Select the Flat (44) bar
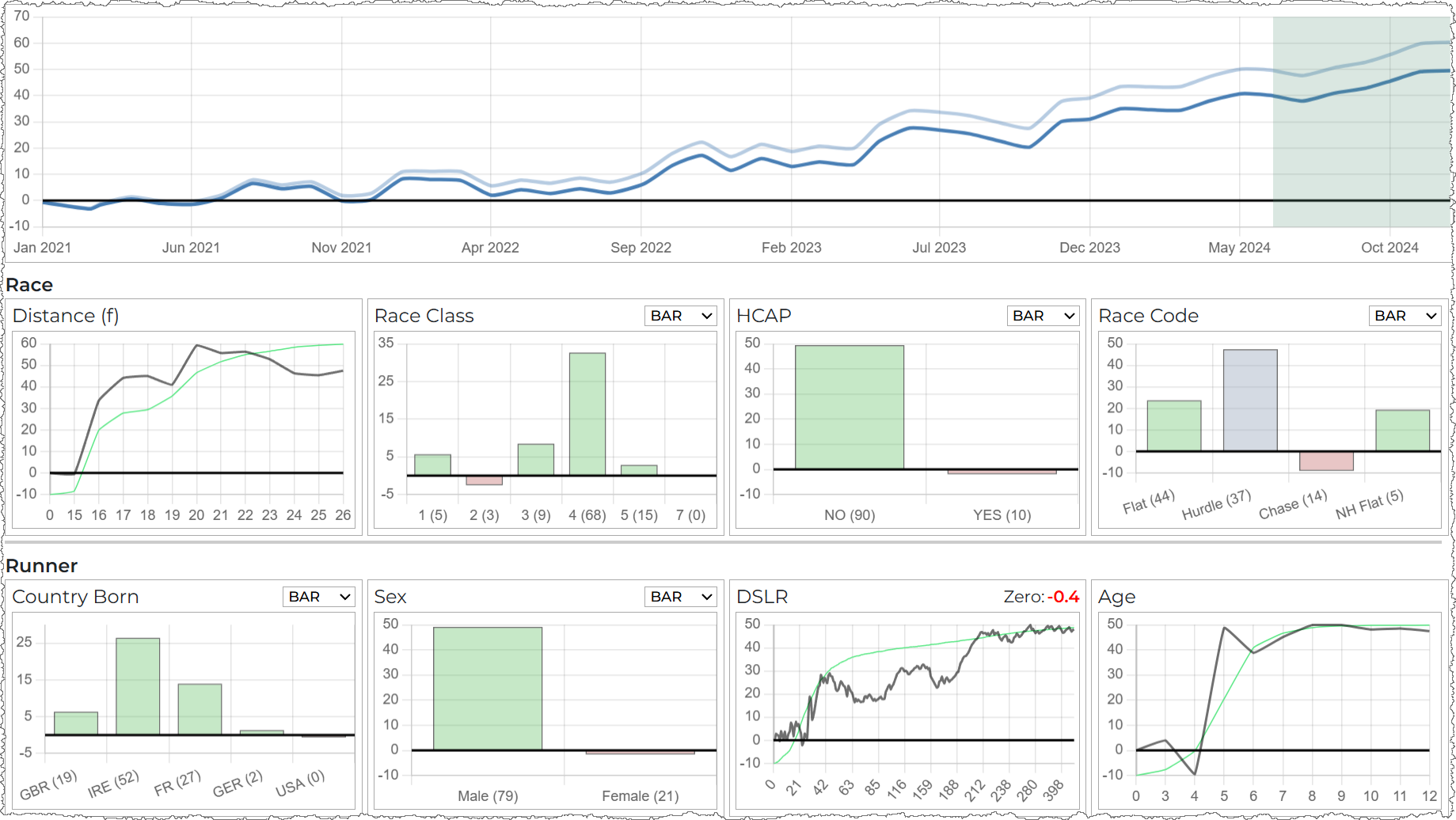This screenshot has width=1456, height=820. (x=1173, y=426)
